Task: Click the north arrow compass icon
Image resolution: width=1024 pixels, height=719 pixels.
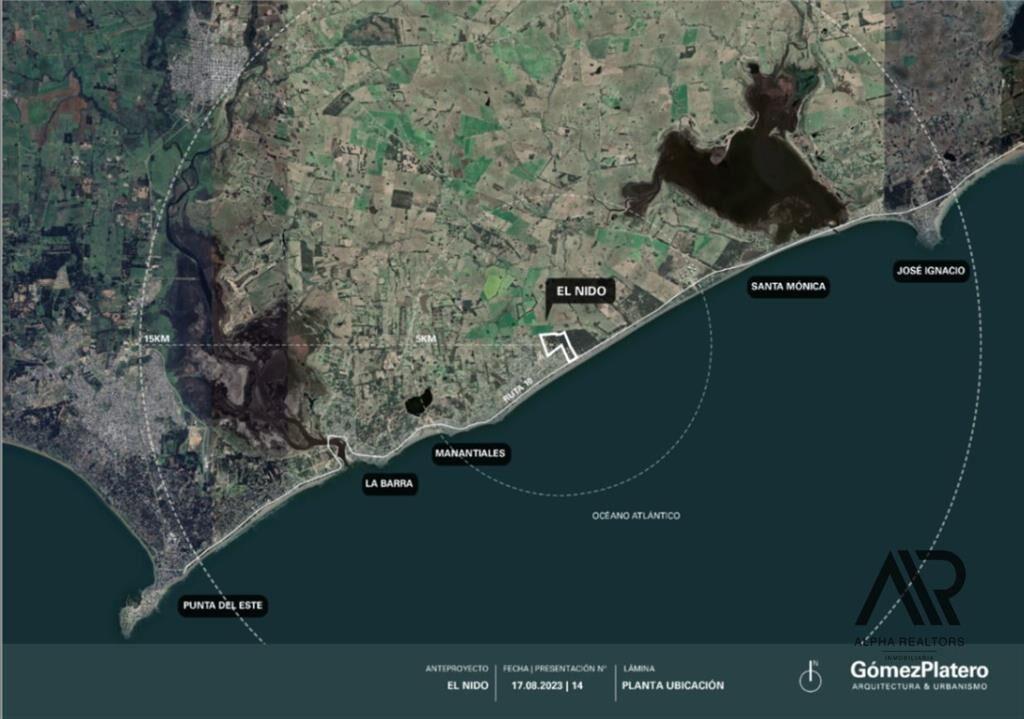Action: 810,677
